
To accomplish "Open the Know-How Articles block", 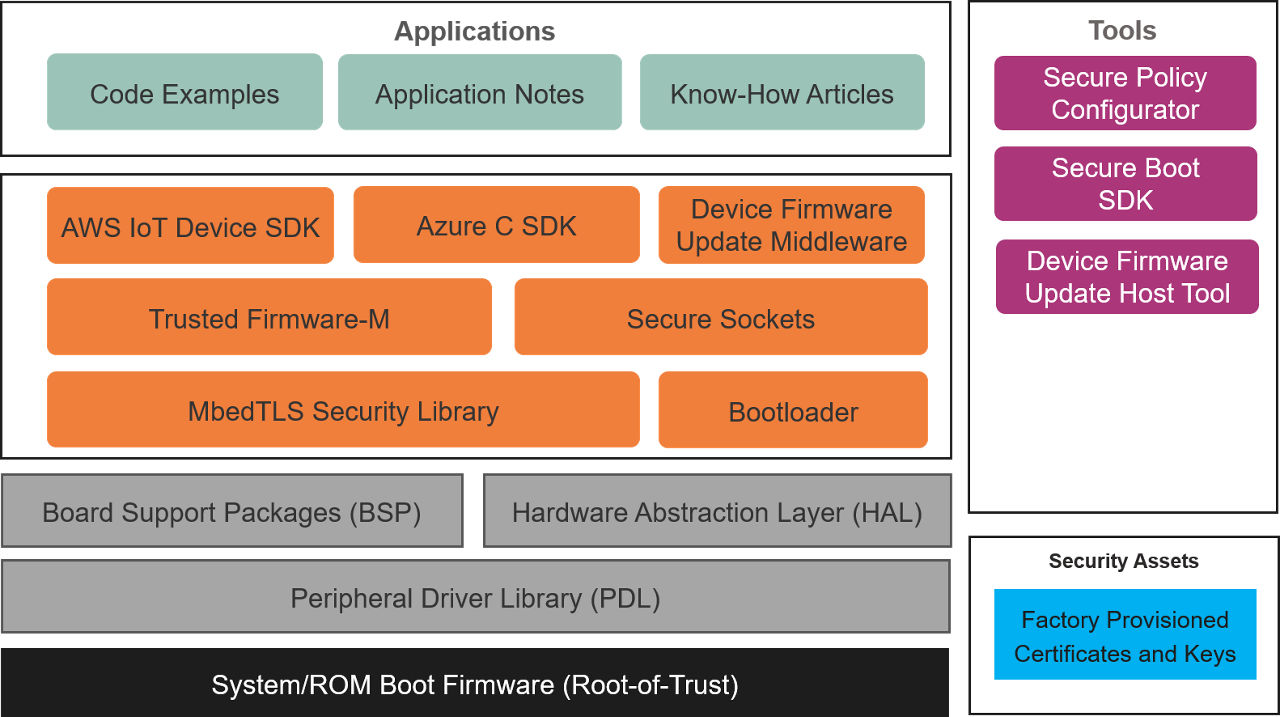I will (782, 93).
